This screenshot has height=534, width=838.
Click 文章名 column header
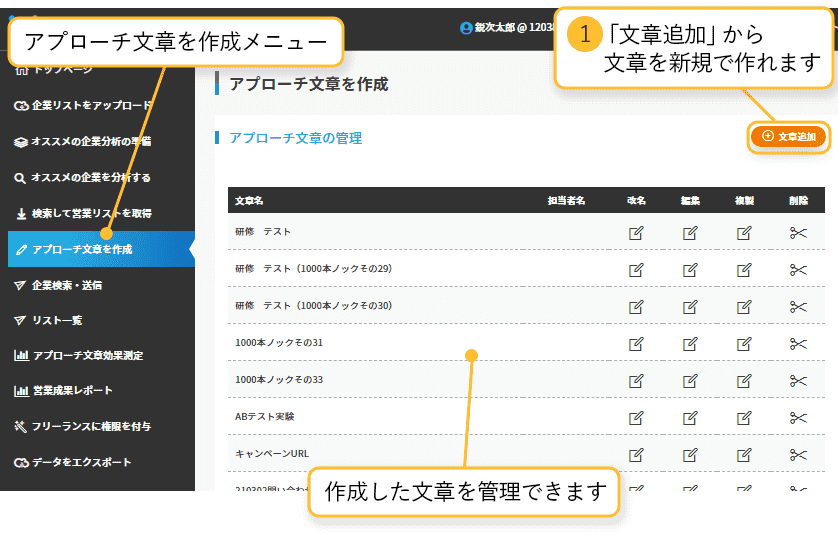point(249,201)
